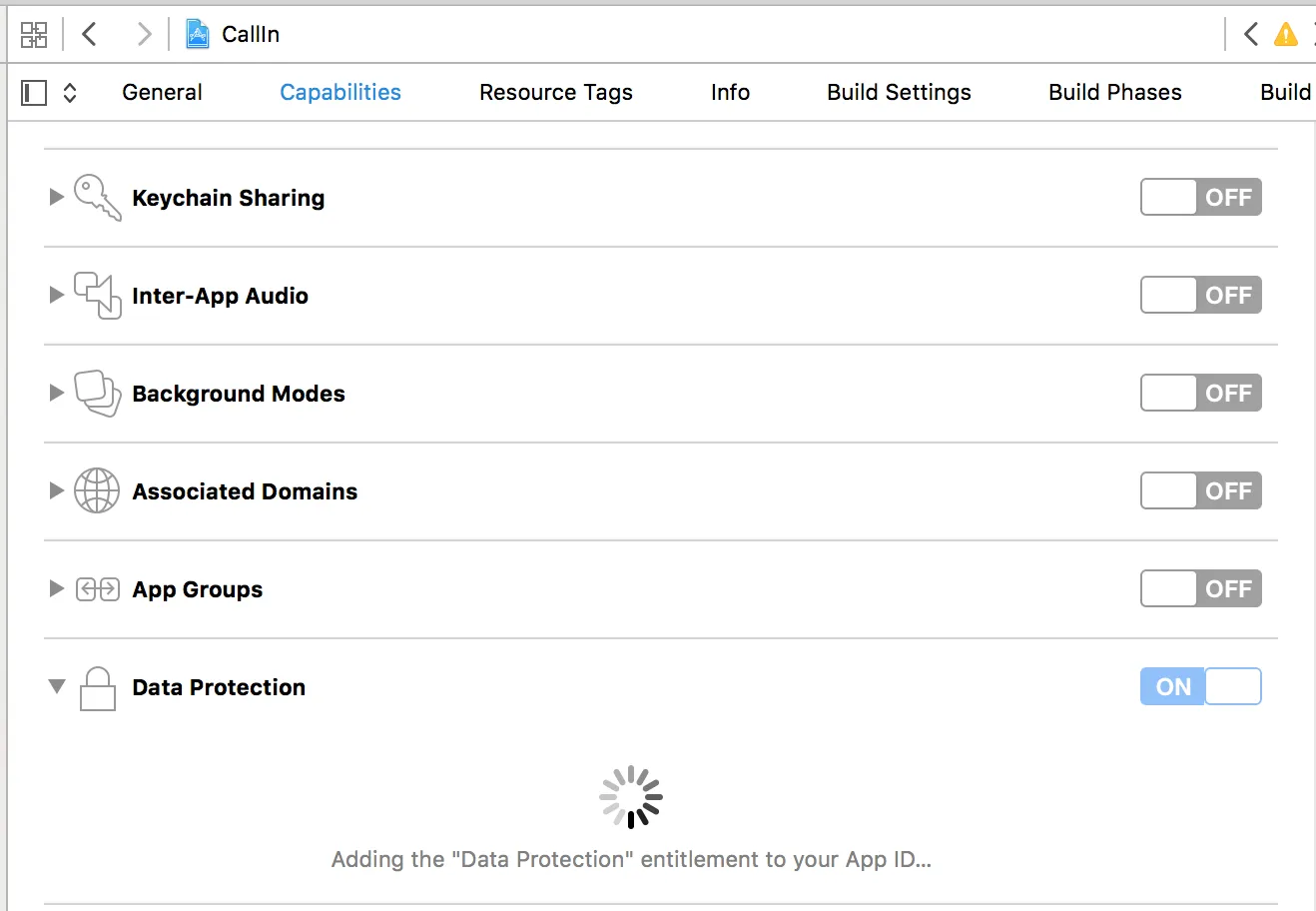Enable the Background Modes switch

pos(1200,394)
